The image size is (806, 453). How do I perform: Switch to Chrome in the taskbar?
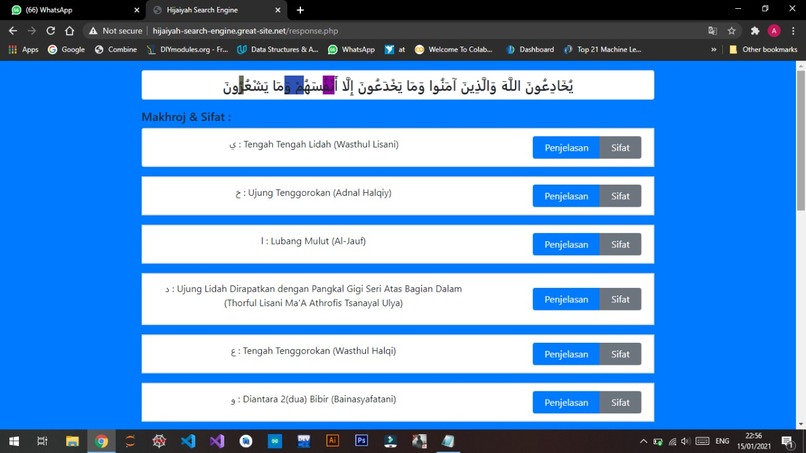click(x=101, y=441)
